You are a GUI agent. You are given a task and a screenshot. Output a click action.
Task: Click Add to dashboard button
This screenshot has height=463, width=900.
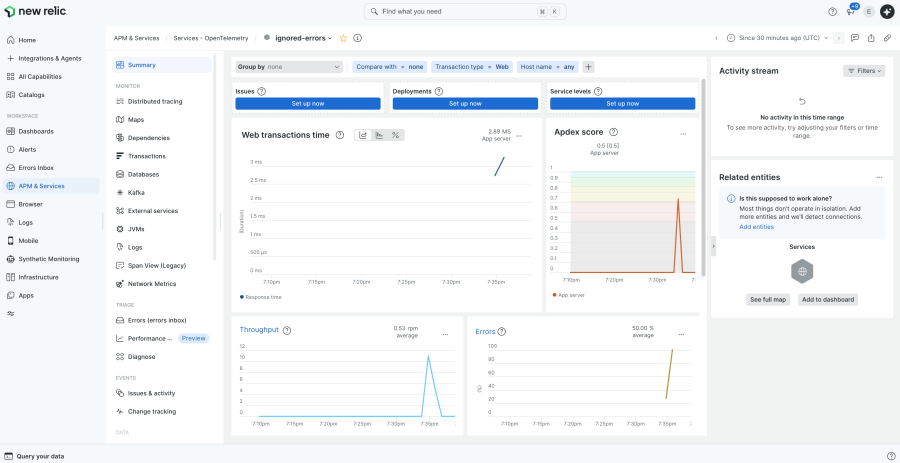click(x=828, y=299)
